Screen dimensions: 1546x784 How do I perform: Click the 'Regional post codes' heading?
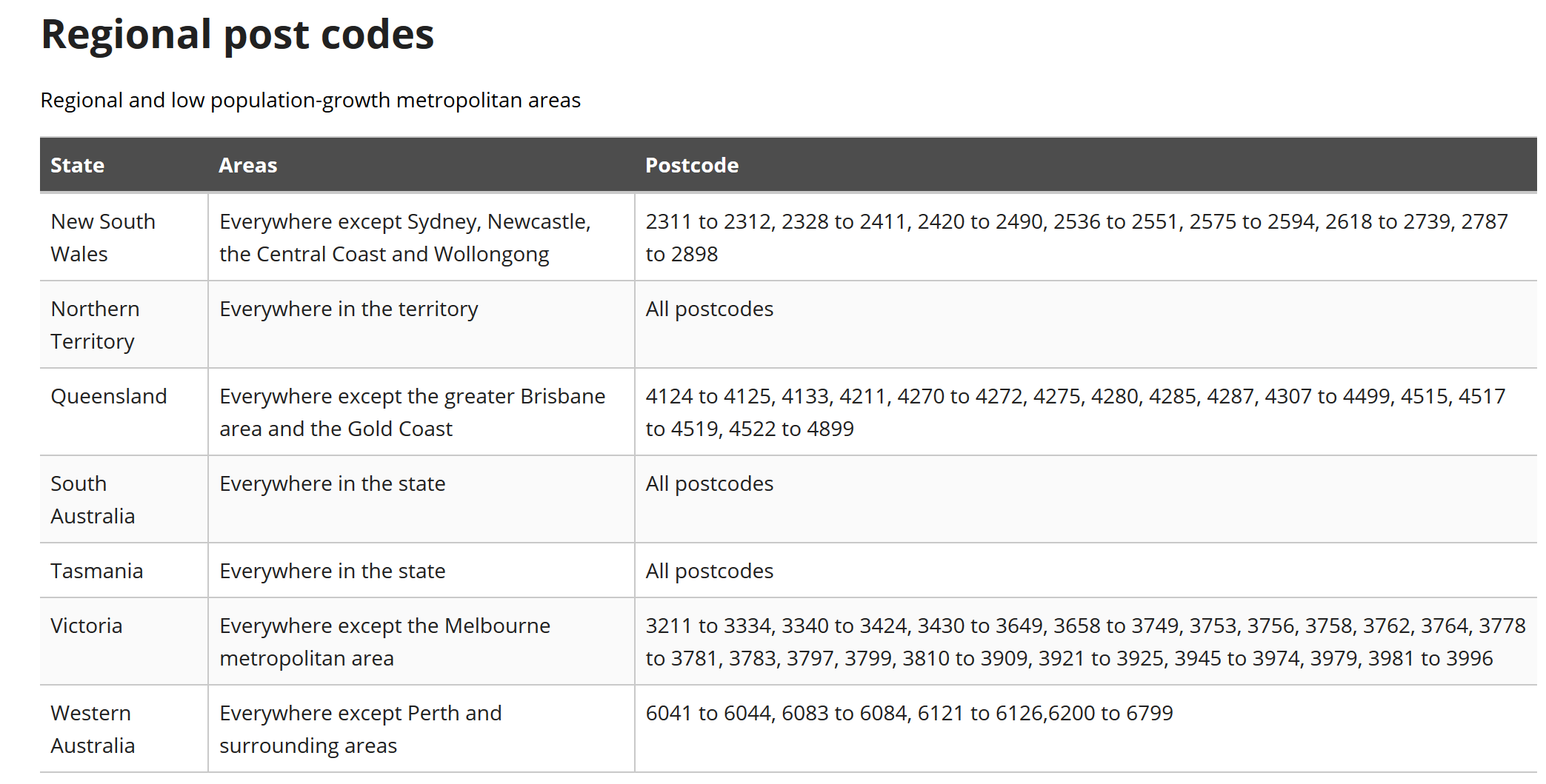click(237, 35)
